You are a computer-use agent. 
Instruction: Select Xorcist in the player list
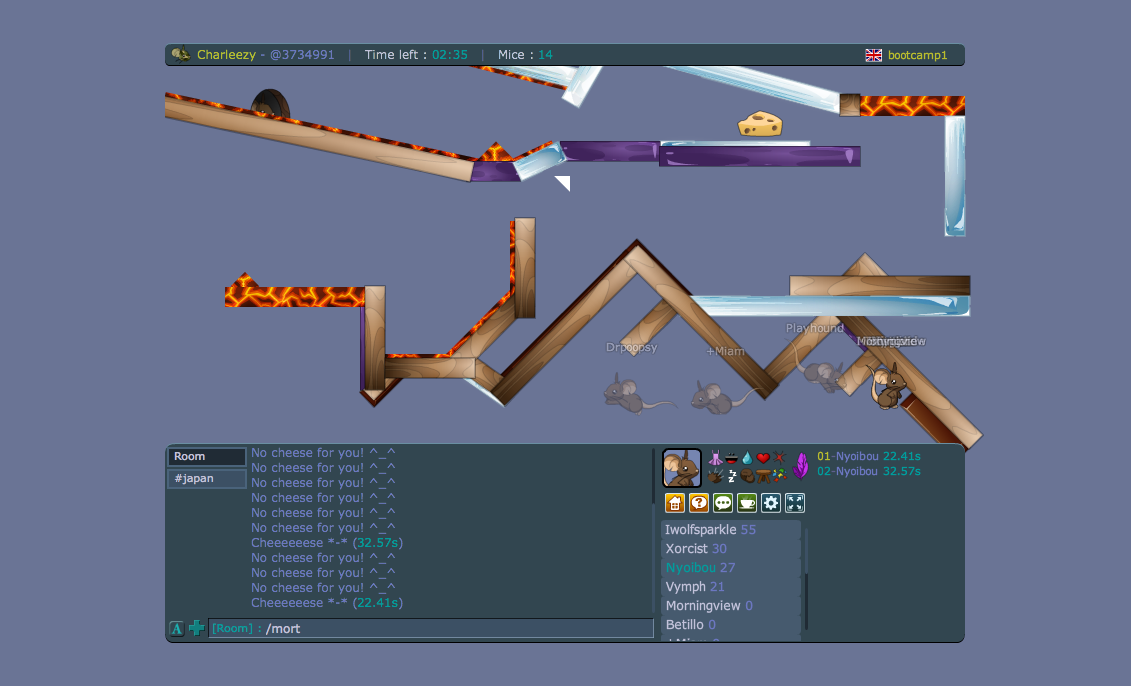click(731, 549)
